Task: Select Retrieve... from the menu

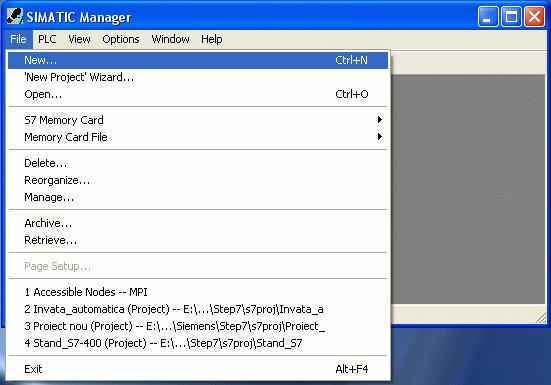Action: [198, 241]
